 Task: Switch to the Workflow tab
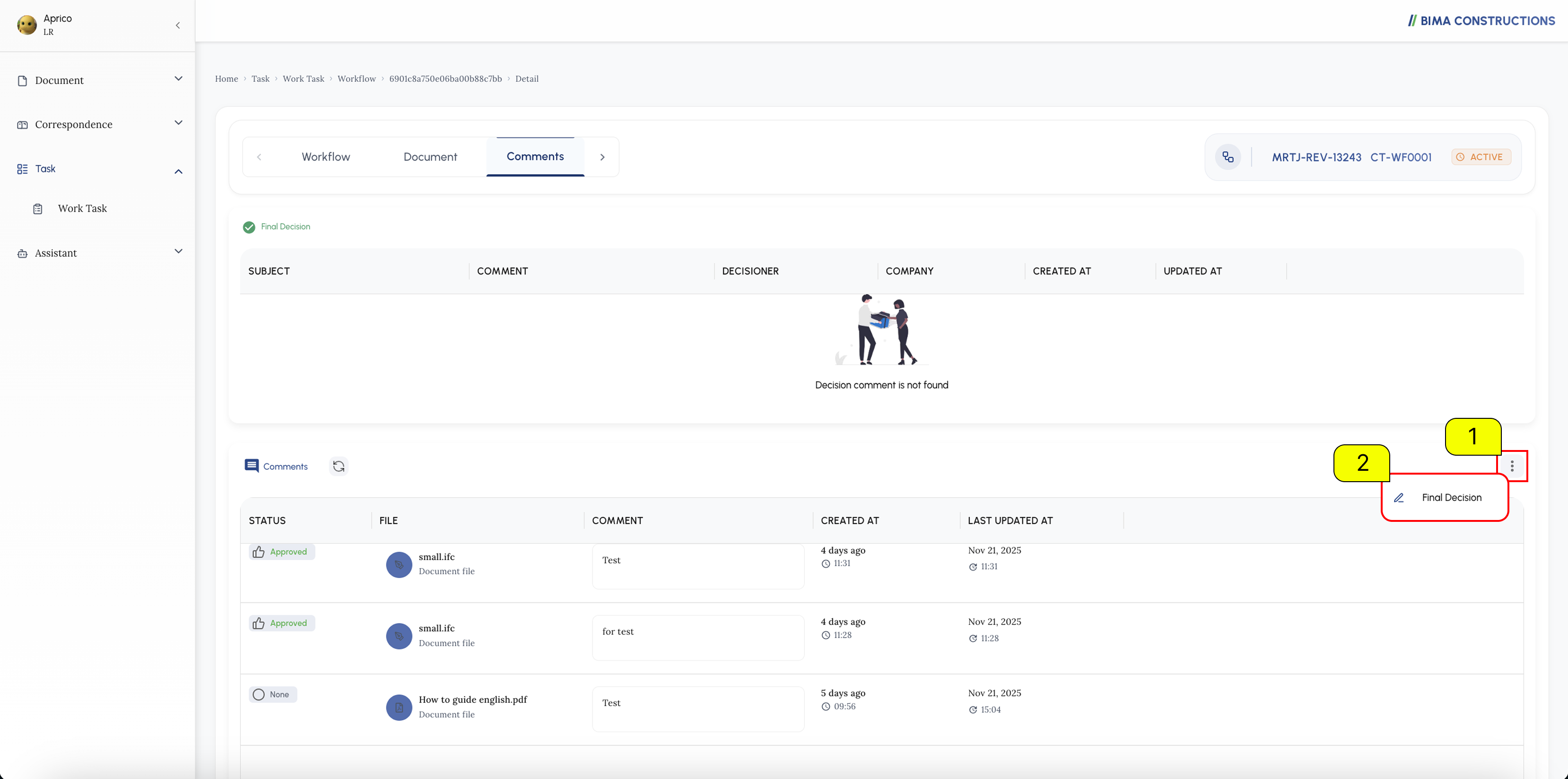(x=326, y=157)
